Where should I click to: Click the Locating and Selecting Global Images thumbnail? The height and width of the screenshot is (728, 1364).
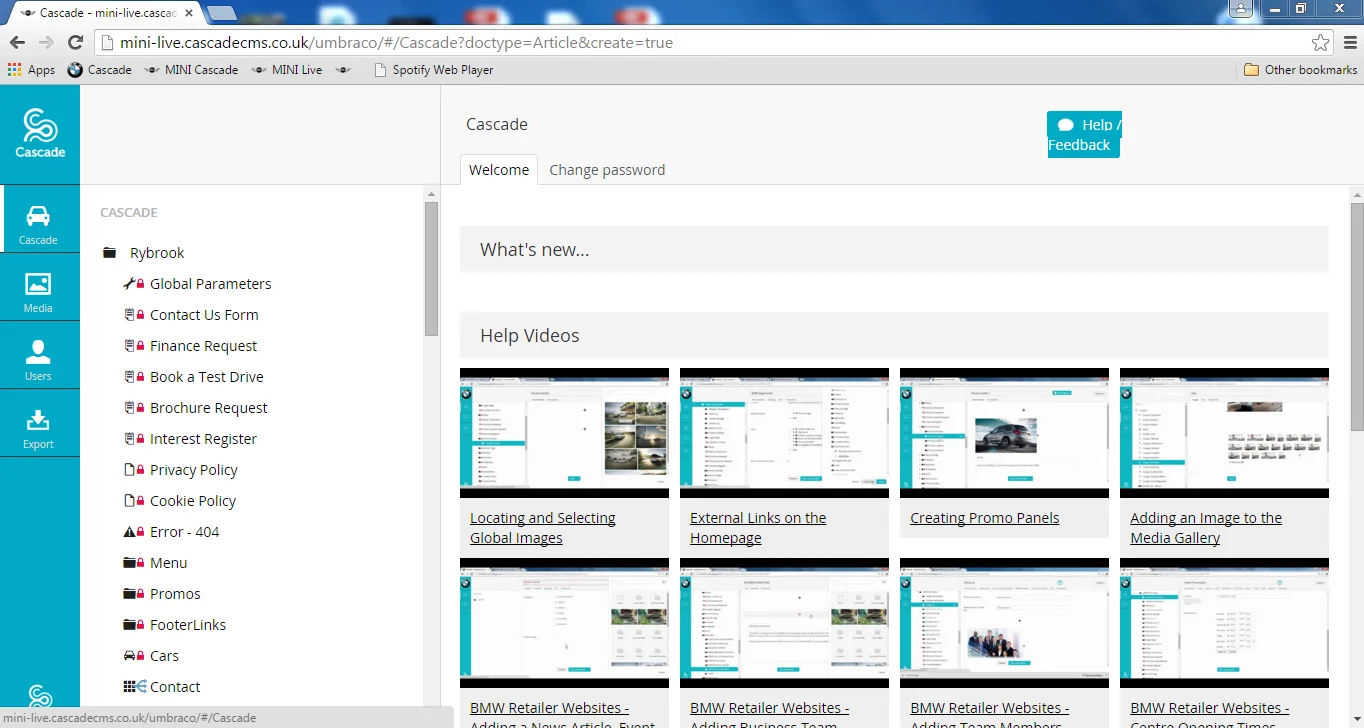564,433
